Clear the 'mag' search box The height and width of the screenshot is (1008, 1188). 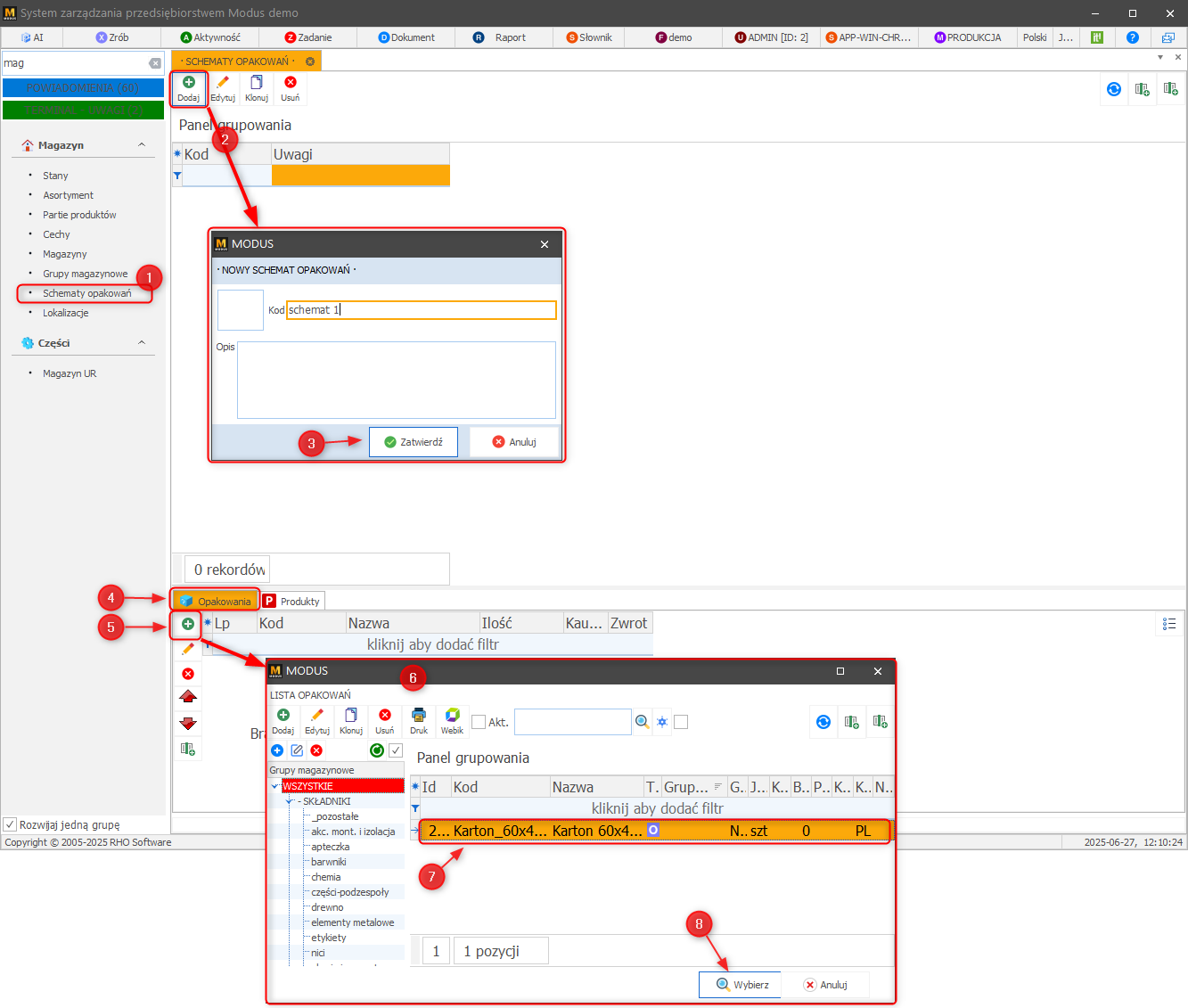155,63
